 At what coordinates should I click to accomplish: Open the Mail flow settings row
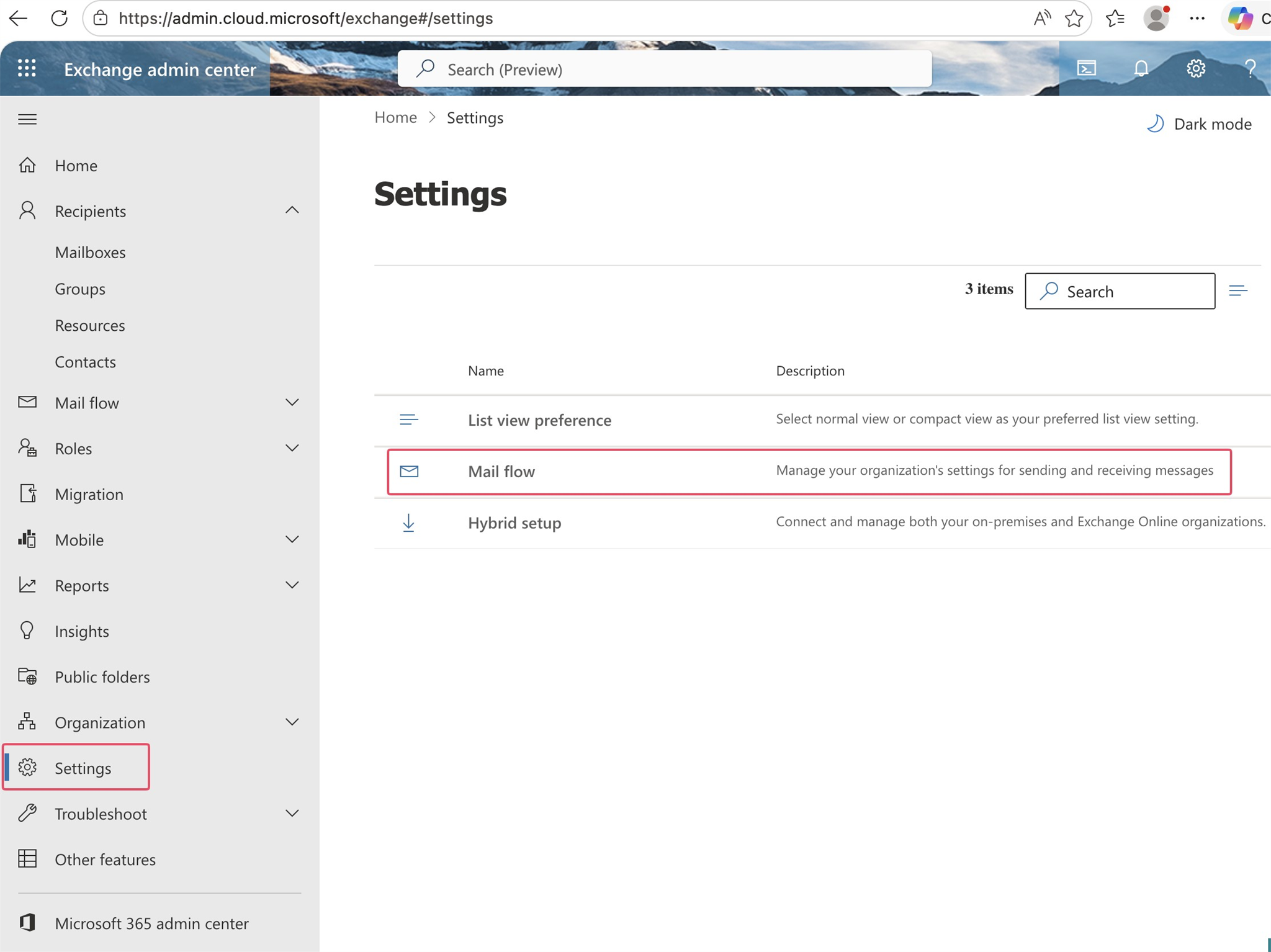501,472
